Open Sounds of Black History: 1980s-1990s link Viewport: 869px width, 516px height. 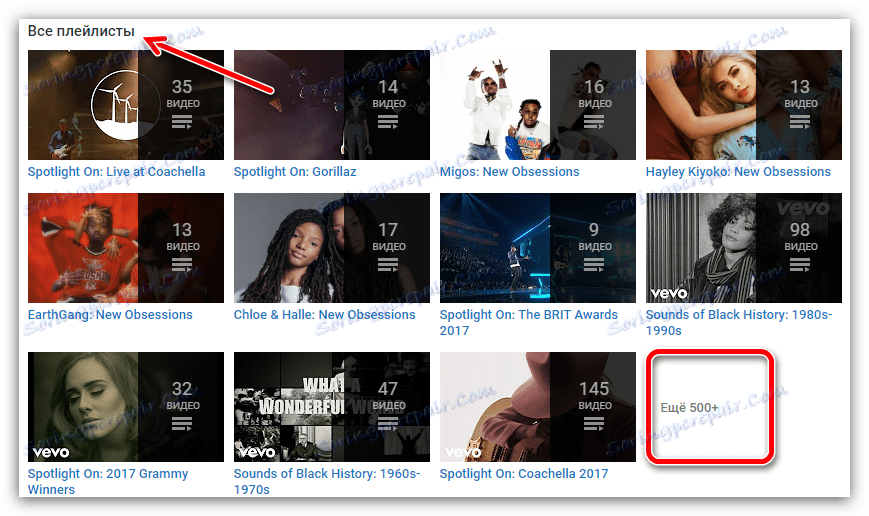click(x=739, y=323)
